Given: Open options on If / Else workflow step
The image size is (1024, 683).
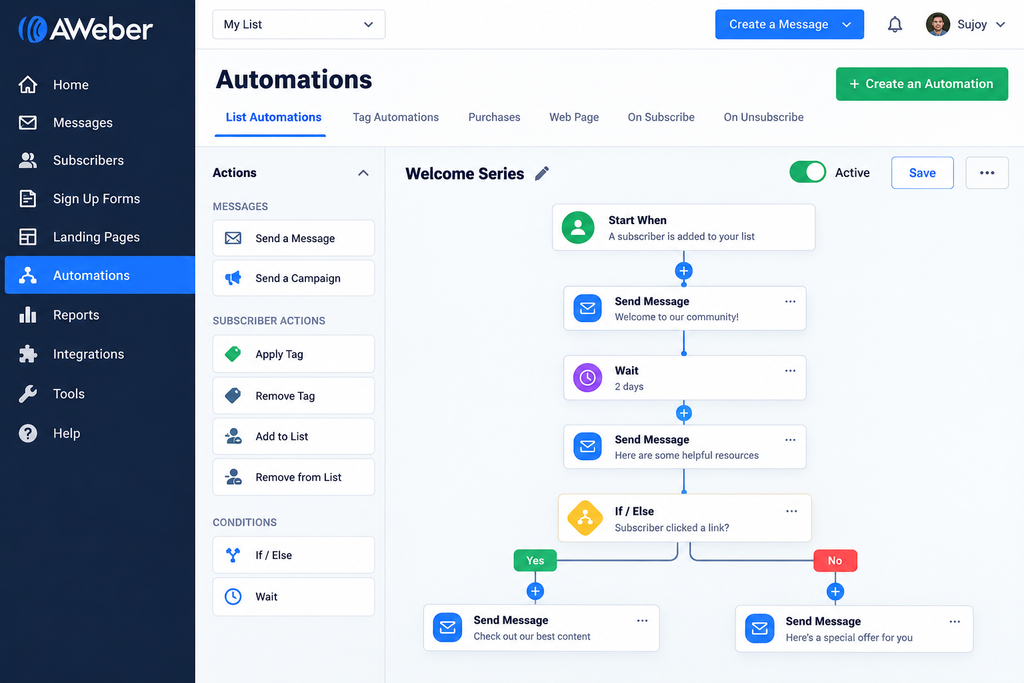Looking at the screenshot, I should [792, 511].
